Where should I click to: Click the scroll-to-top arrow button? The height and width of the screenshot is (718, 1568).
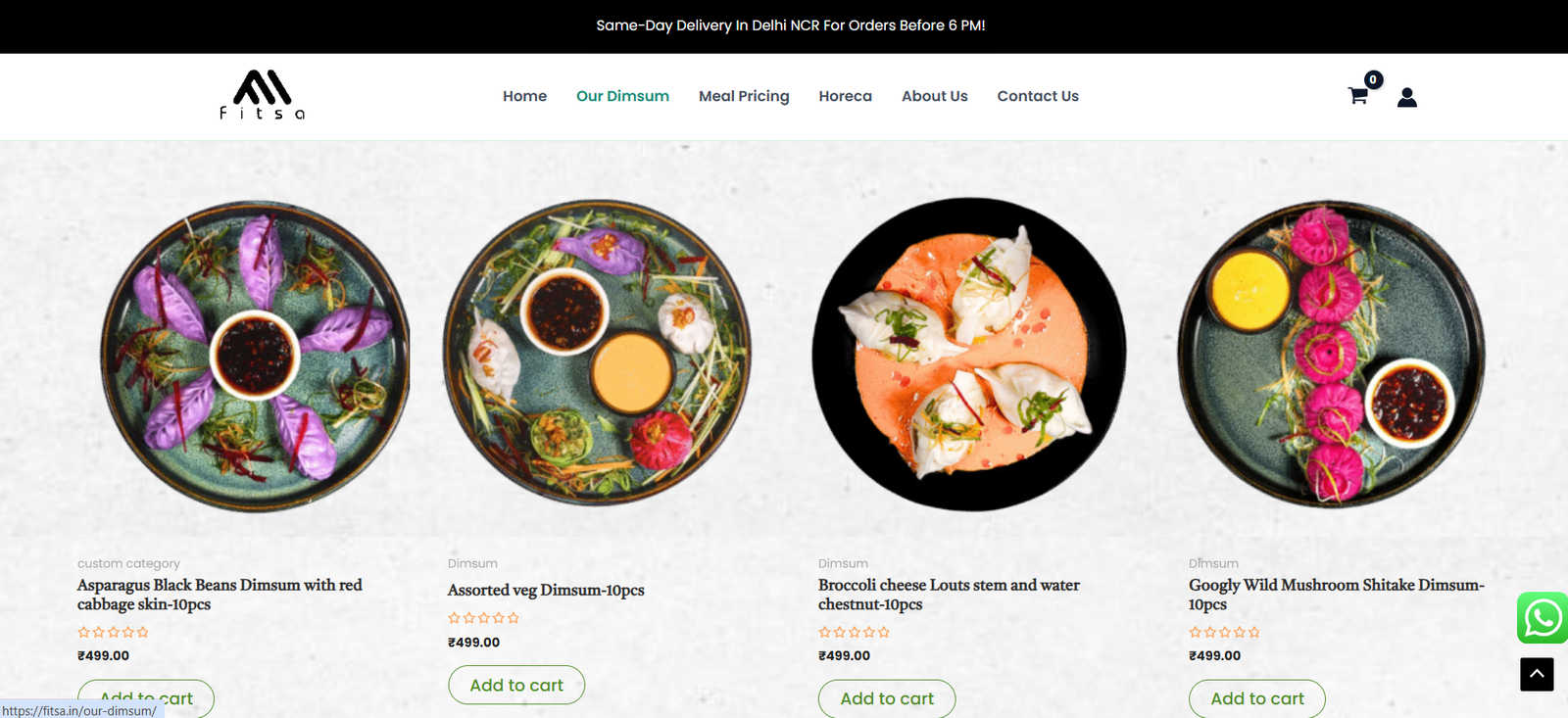coord(1537,674)
